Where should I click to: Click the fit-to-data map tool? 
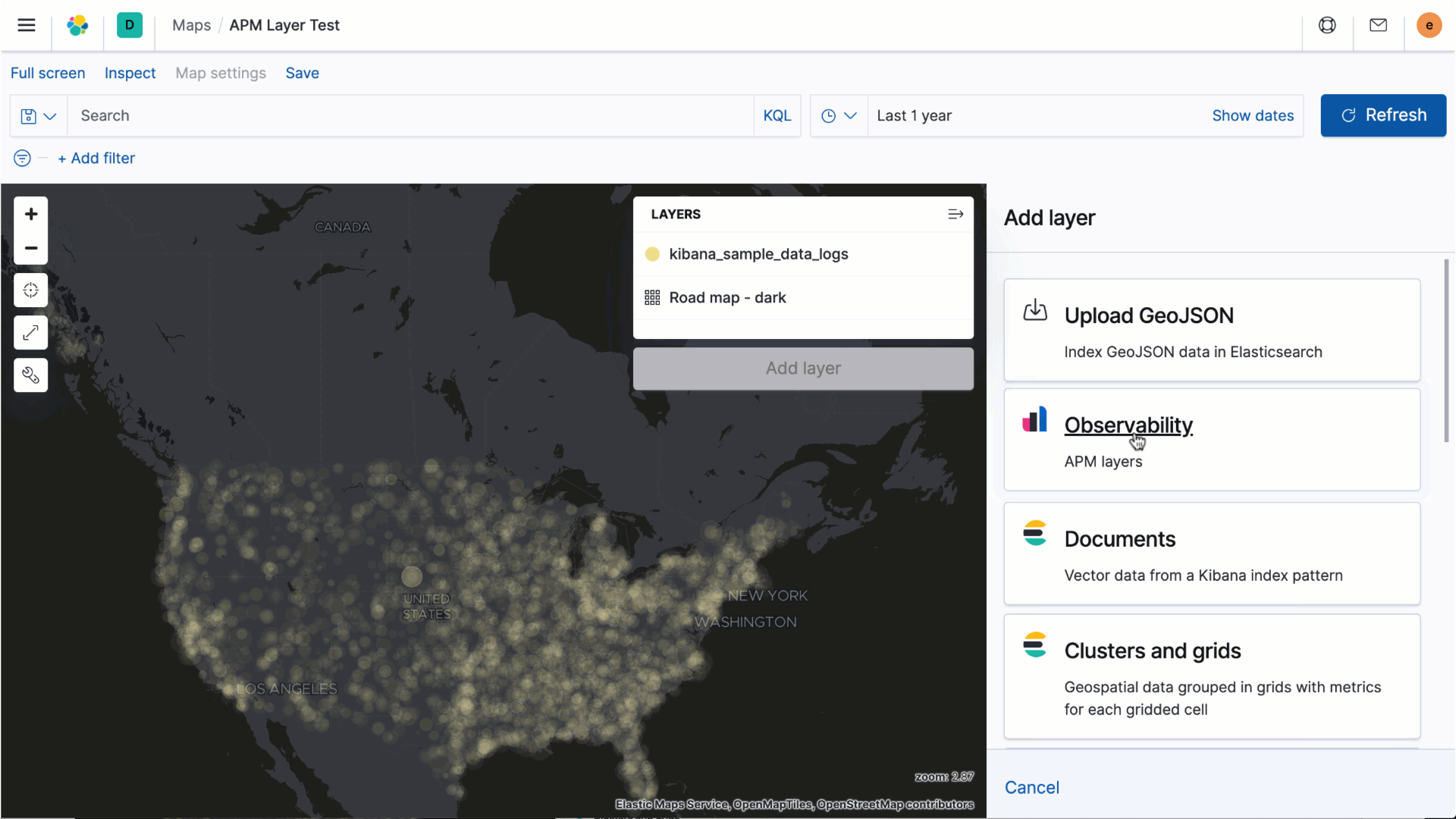tap(30, 333)
